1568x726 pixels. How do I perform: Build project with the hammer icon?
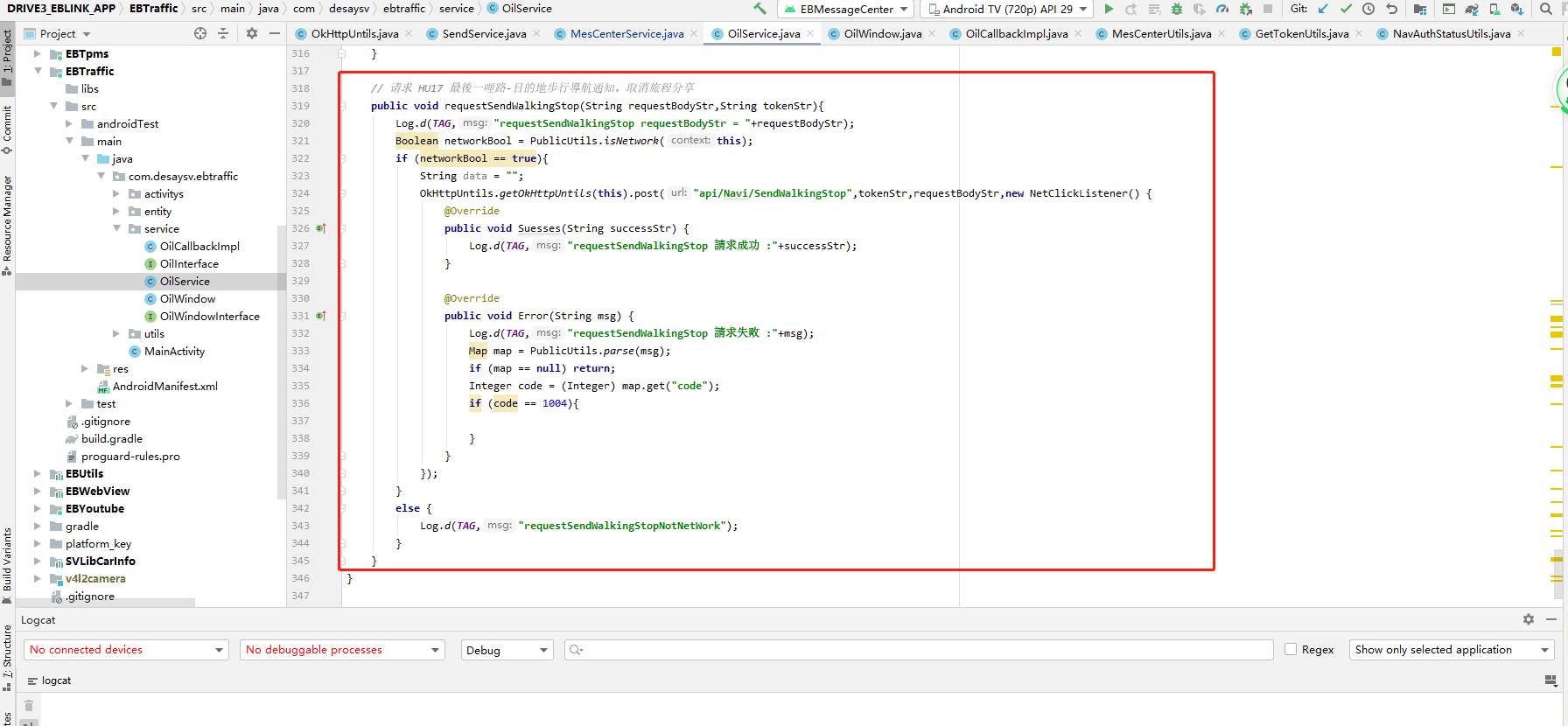[759, 9]
